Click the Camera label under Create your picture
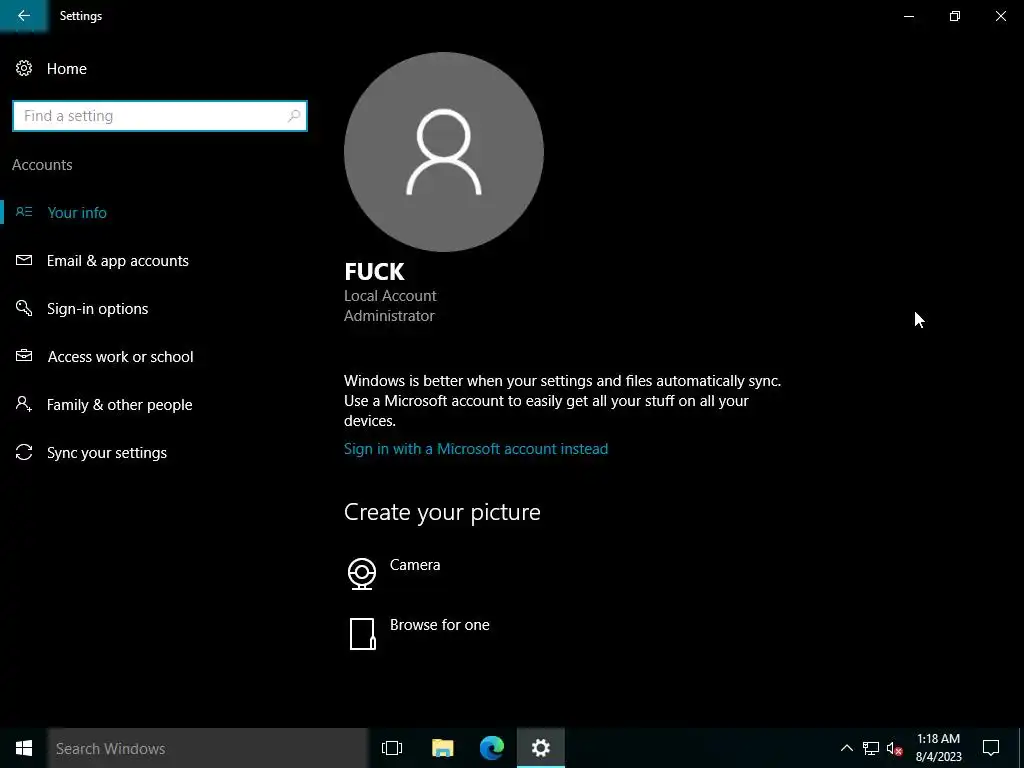 pos(415,565)
